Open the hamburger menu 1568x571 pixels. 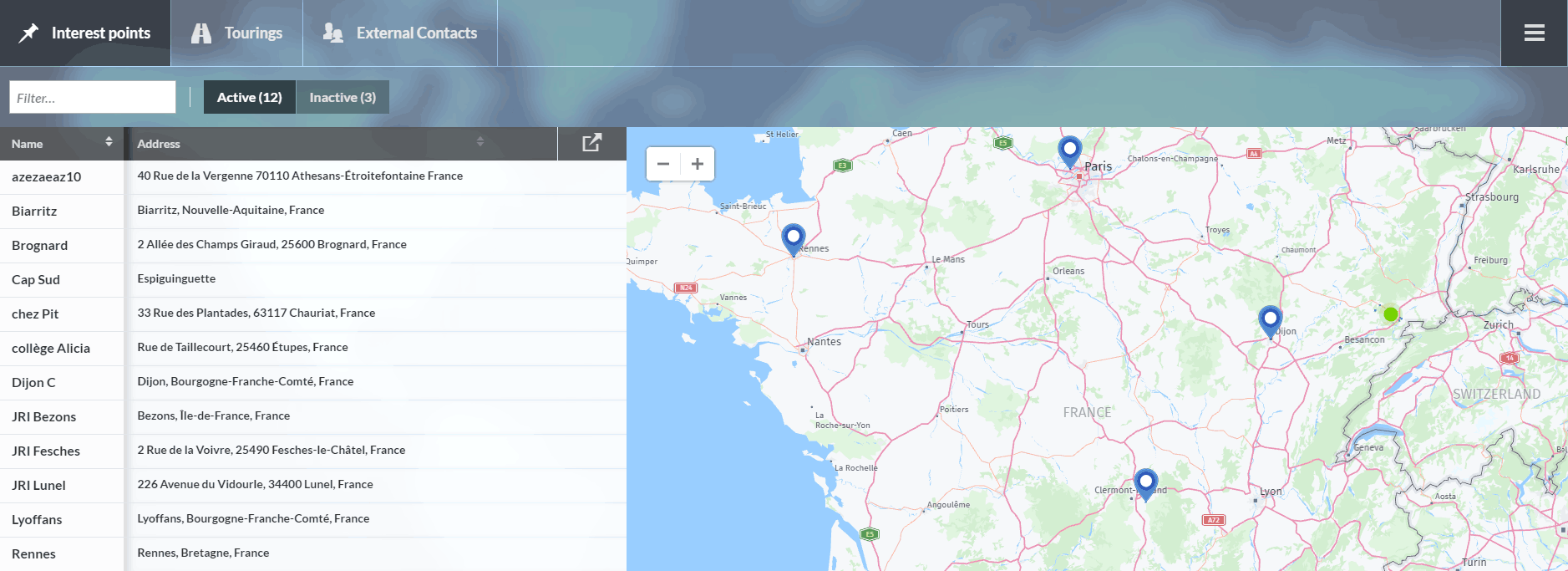click(x=1534, y=33)
